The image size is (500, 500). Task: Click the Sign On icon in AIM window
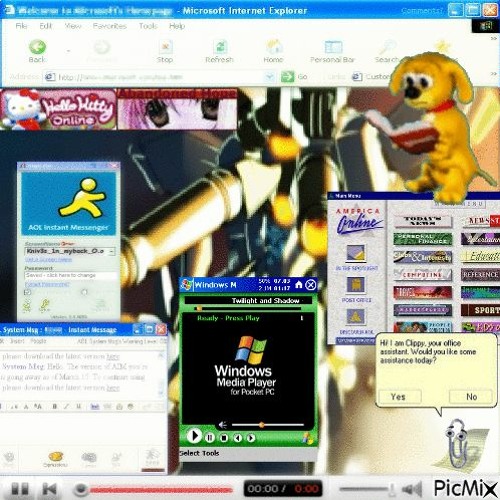click(100, 305)
